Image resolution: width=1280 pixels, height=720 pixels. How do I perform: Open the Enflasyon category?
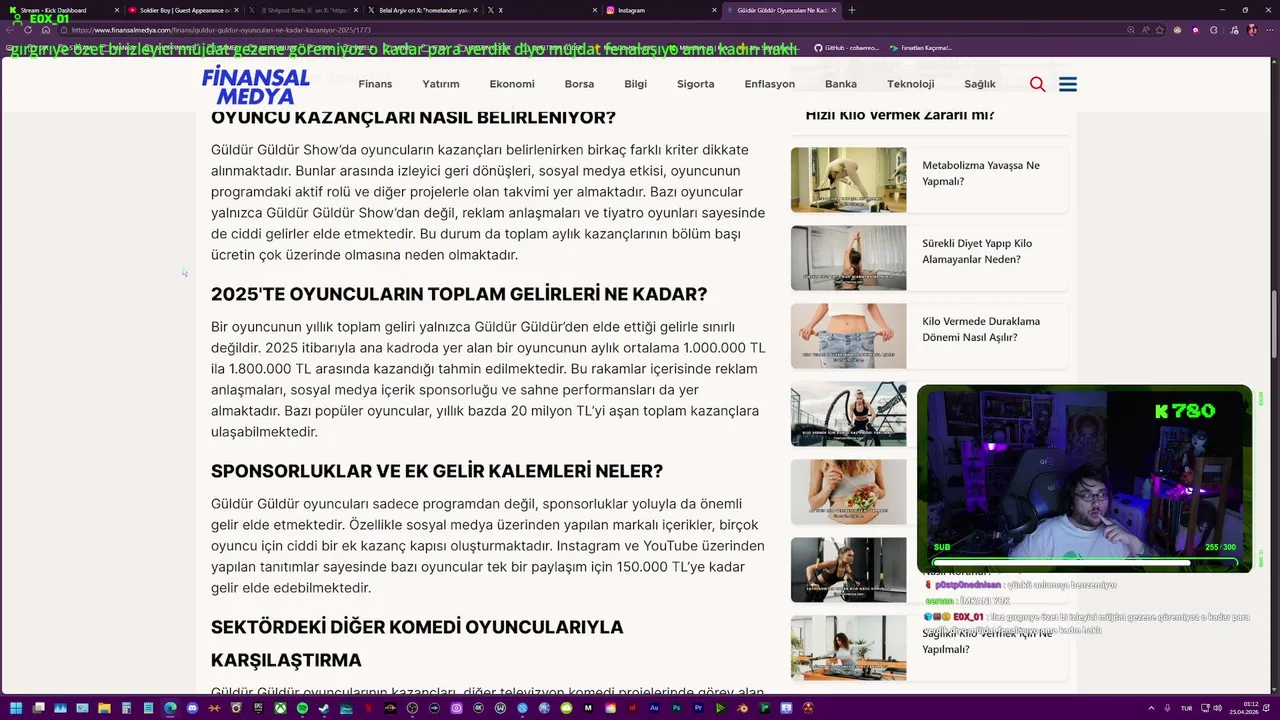click(770, 84)
